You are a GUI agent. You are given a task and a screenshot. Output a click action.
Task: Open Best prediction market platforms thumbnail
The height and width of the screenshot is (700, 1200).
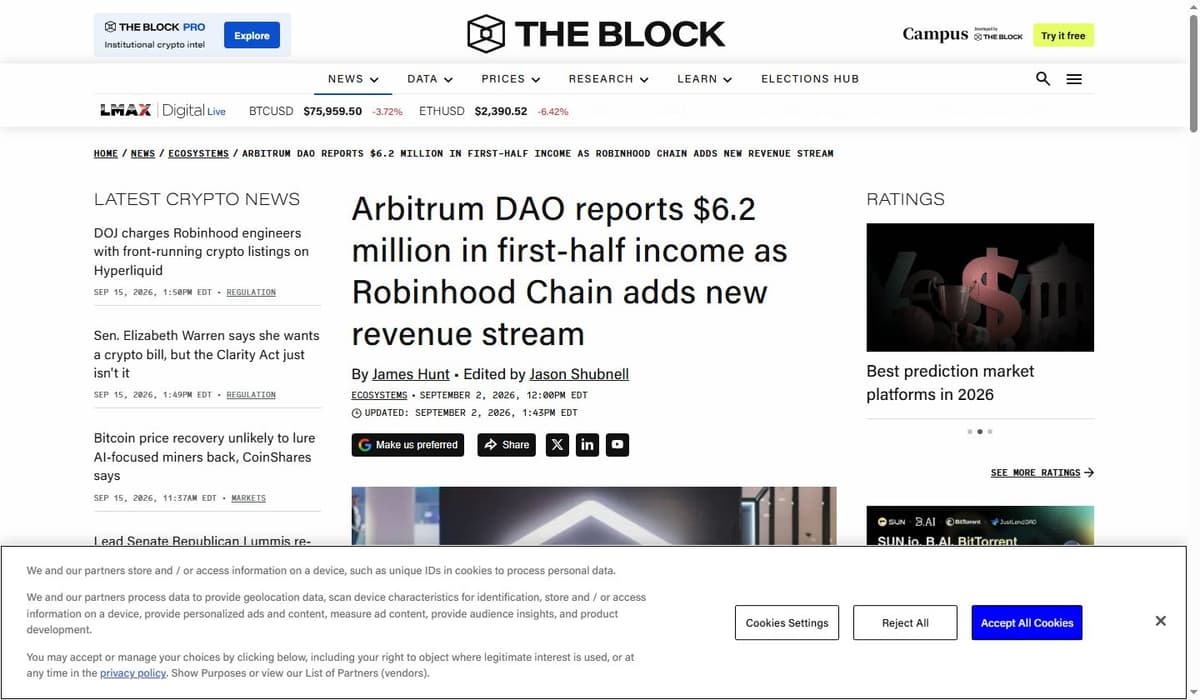(980, 287)
